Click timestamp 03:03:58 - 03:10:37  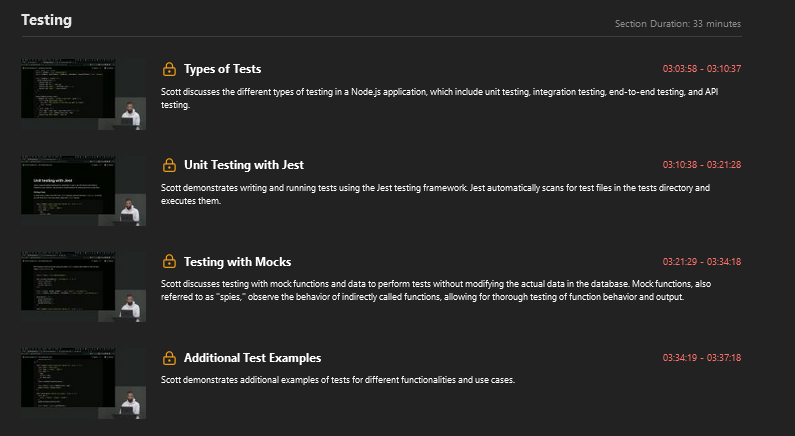pos(702,69)
